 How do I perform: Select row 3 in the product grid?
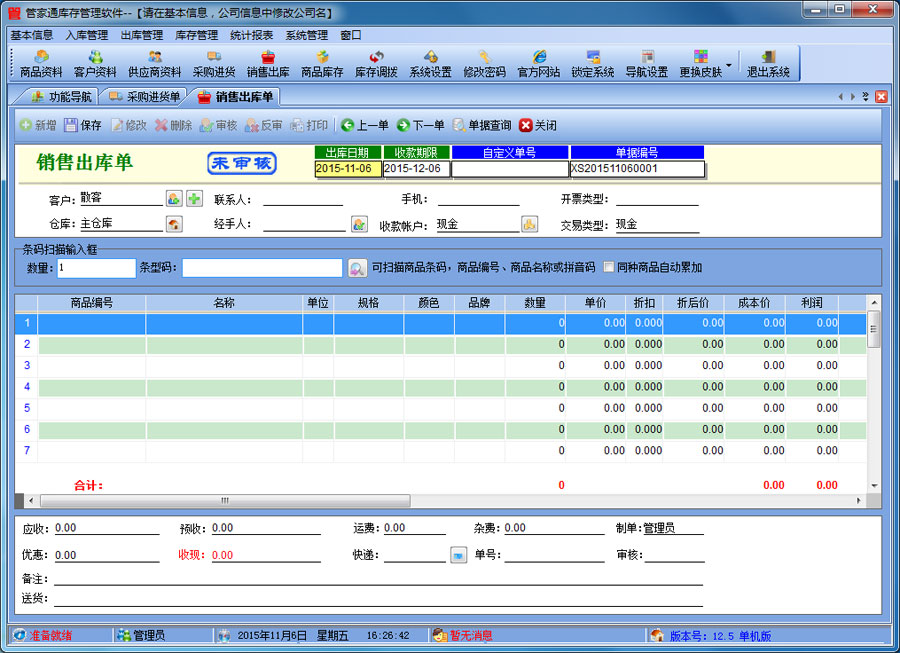click(440, 366)
